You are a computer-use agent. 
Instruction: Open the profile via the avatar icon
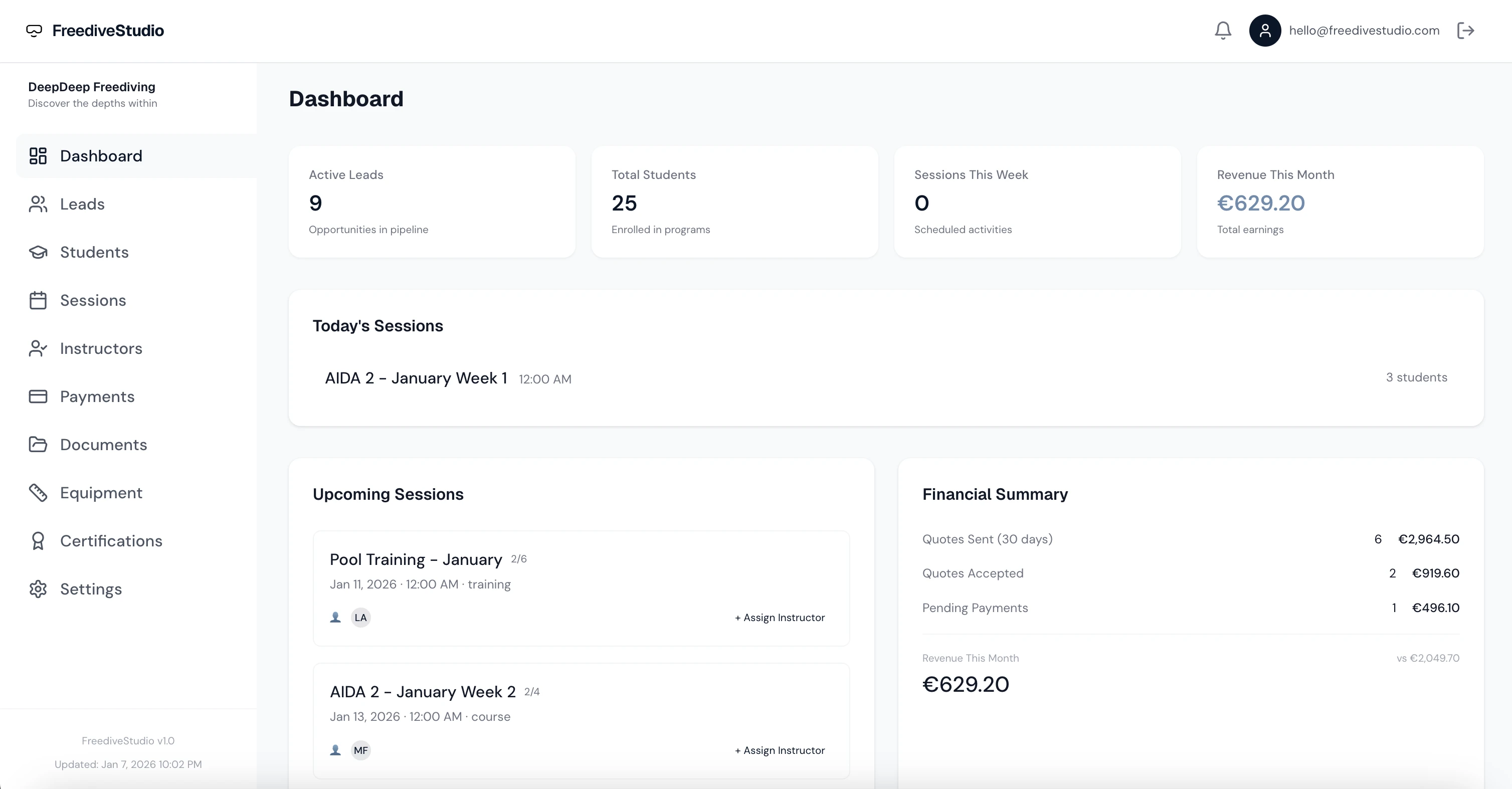1265,31
